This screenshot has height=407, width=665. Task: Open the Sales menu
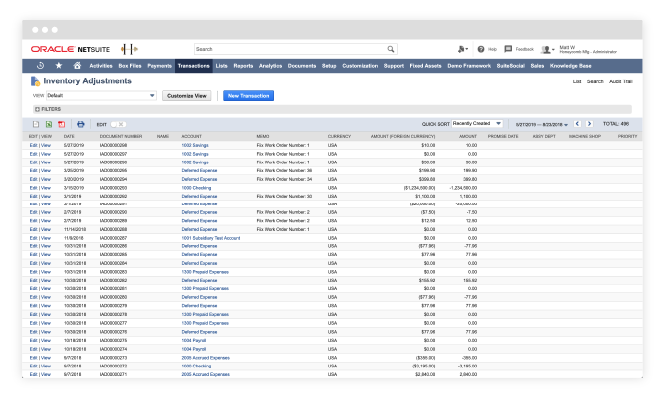click(x=537, y=66)
